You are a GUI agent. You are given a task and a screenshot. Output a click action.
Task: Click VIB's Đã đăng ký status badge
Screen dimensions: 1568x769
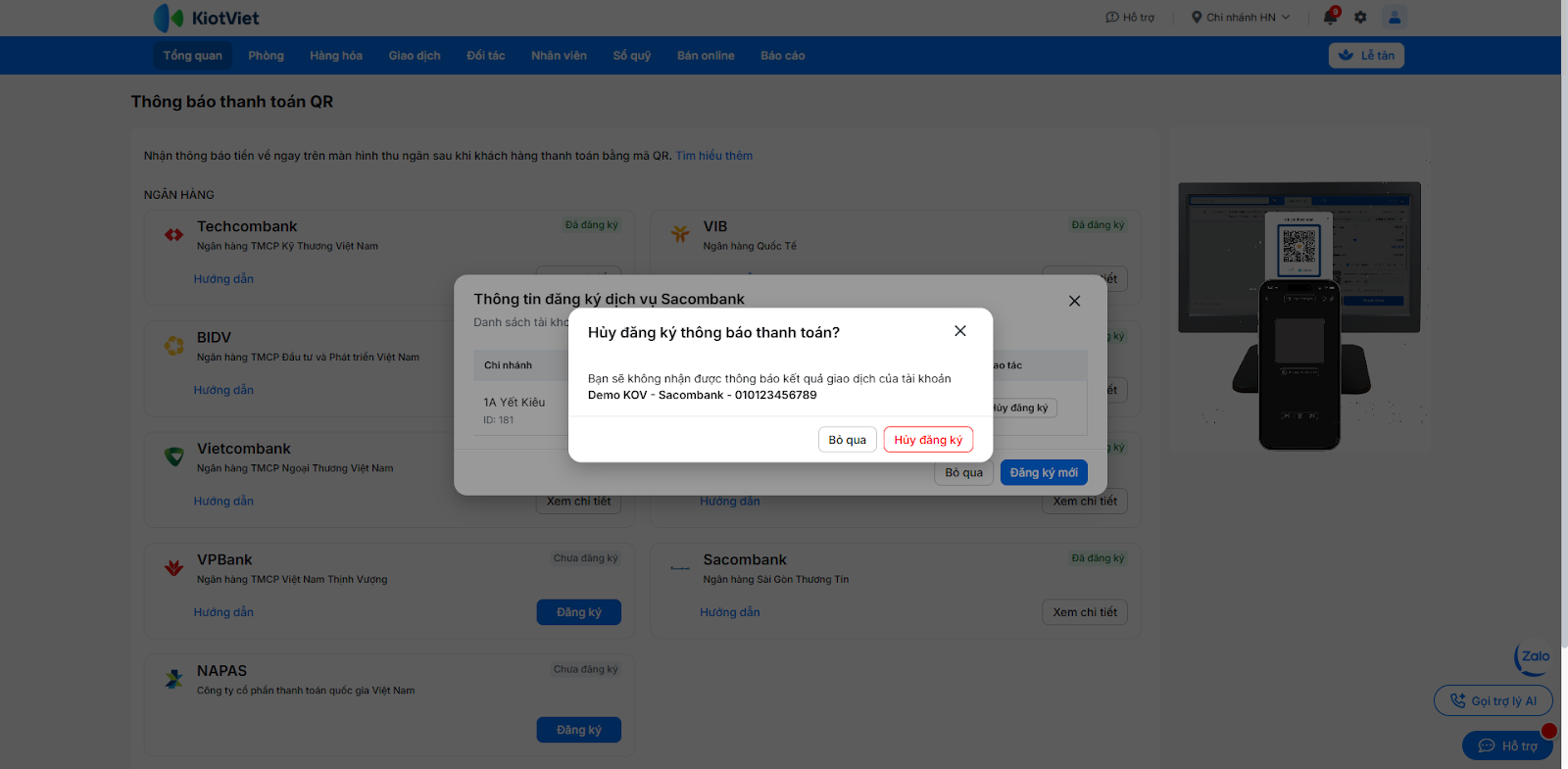point(1098,225)
